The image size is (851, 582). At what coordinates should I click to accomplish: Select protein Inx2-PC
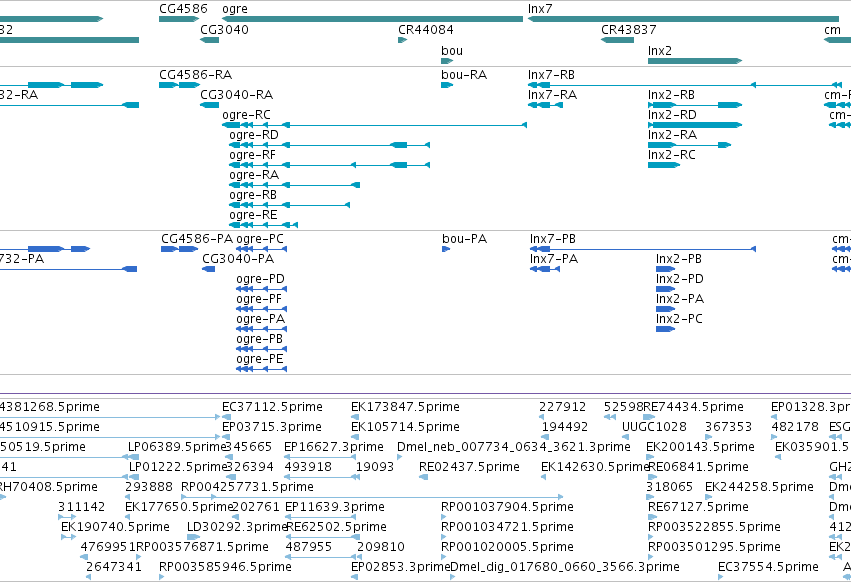pos(665,328)
